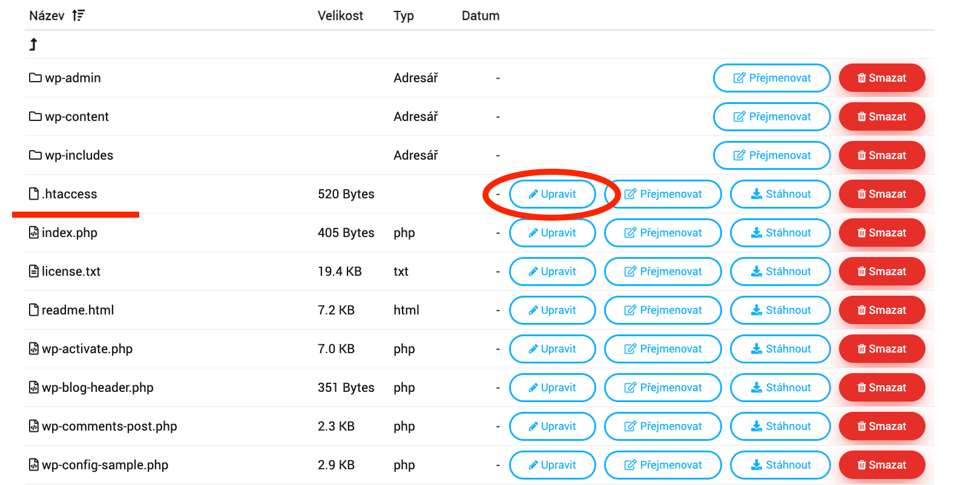Open the wp-includes directory name
960x485 pixels.
click(x=79, y=155)
